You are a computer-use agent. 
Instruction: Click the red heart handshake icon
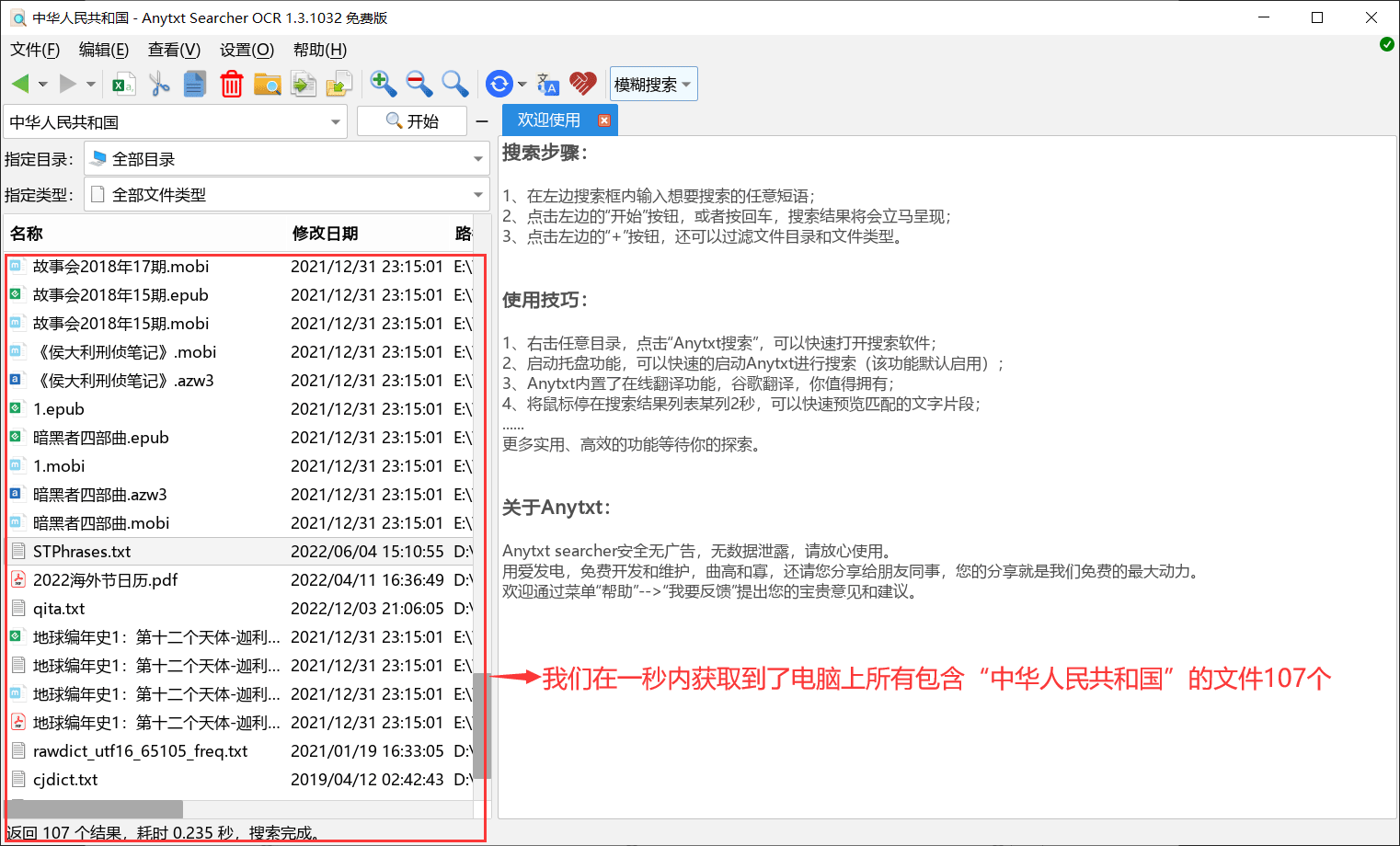tap(583, 85)
